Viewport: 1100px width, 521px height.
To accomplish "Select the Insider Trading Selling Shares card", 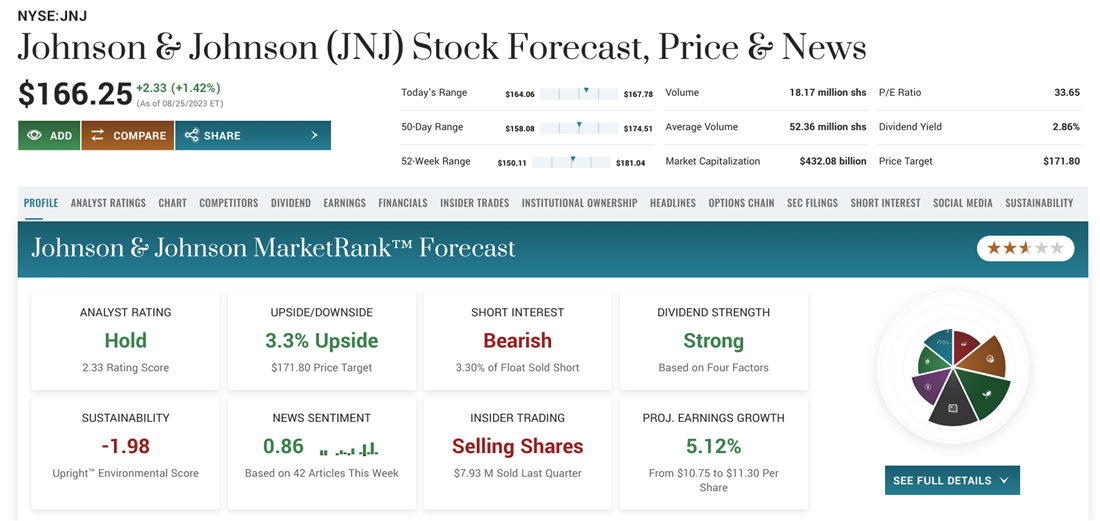I will click(x=517, y=445).
